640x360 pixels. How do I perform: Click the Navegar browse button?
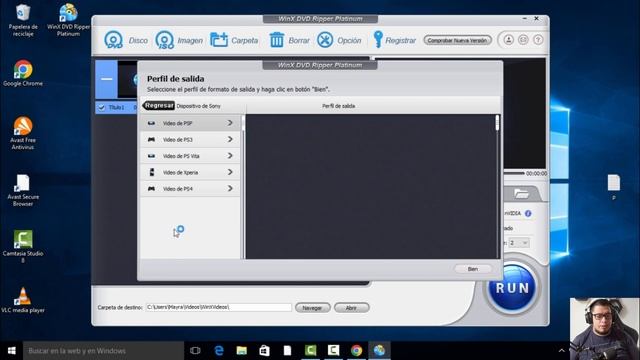coord(312,308)
